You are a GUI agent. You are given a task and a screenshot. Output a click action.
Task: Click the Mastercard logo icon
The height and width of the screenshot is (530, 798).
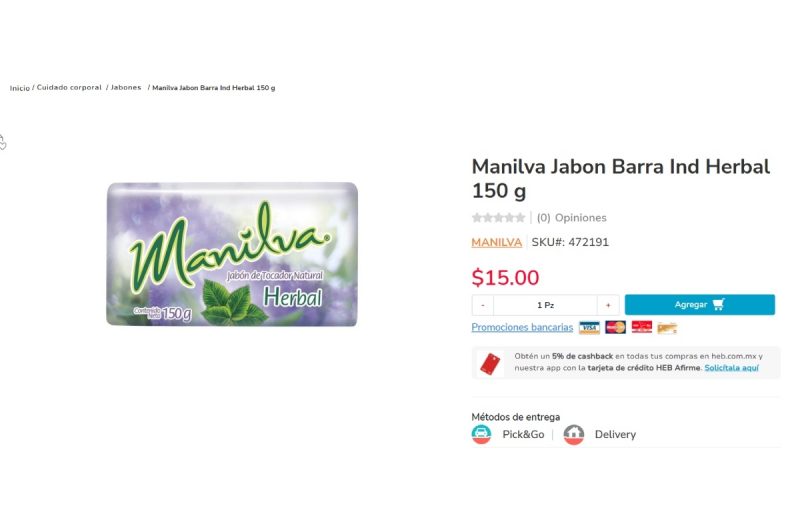615,327
